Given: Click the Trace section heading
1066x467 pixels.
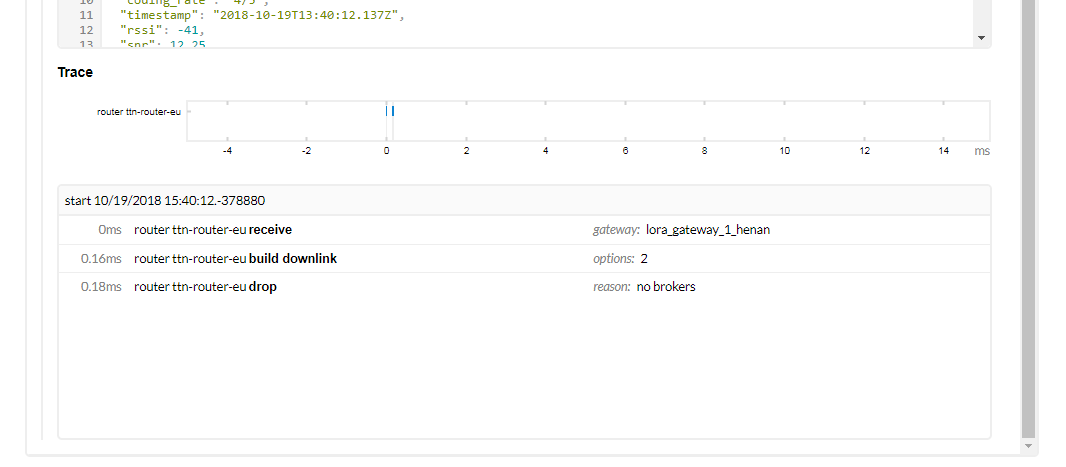Looking at the screenshot, I should (75, 73).
